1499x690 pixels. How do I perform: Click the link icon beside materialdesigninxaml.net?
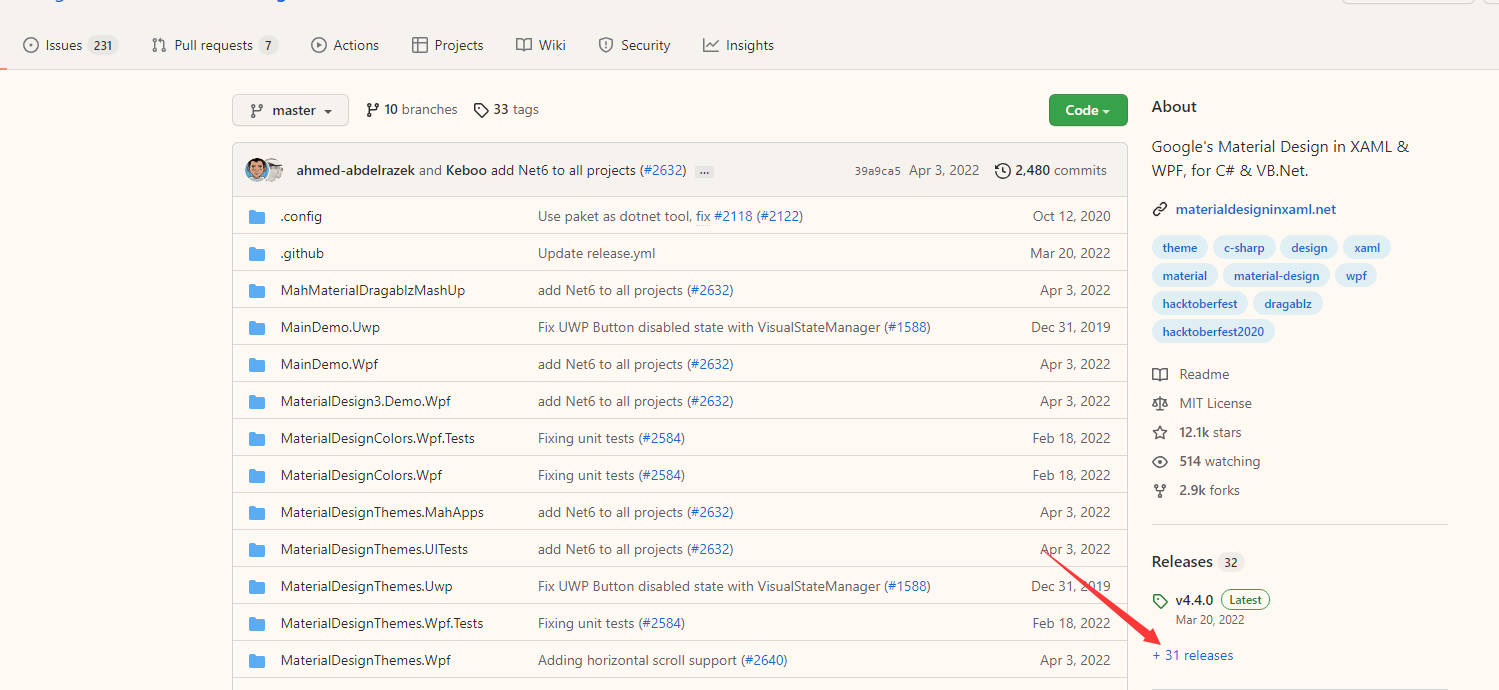click(1160, 210)
